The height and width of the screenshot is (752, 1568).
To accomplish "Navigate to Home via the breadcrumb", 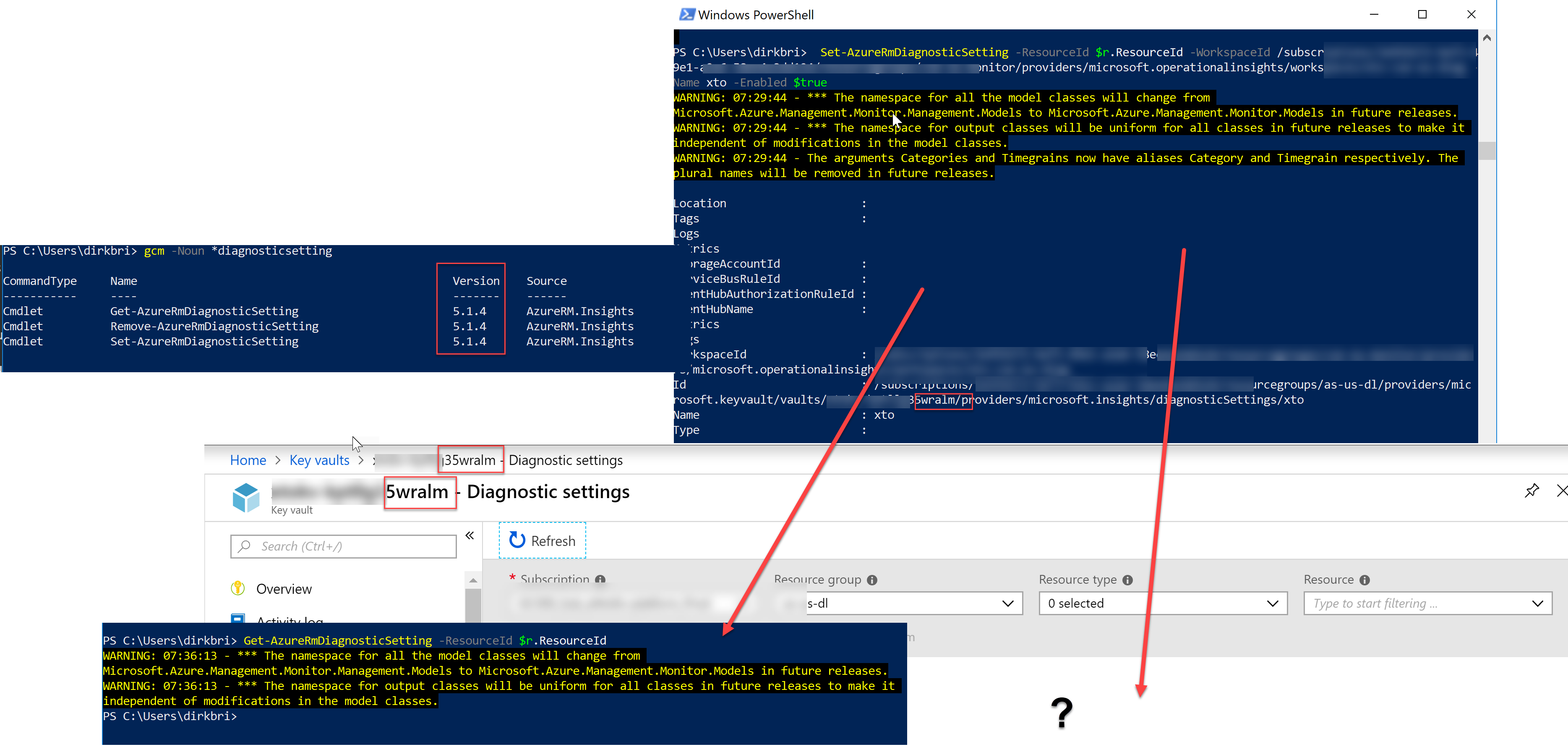I will click(248, 460).
